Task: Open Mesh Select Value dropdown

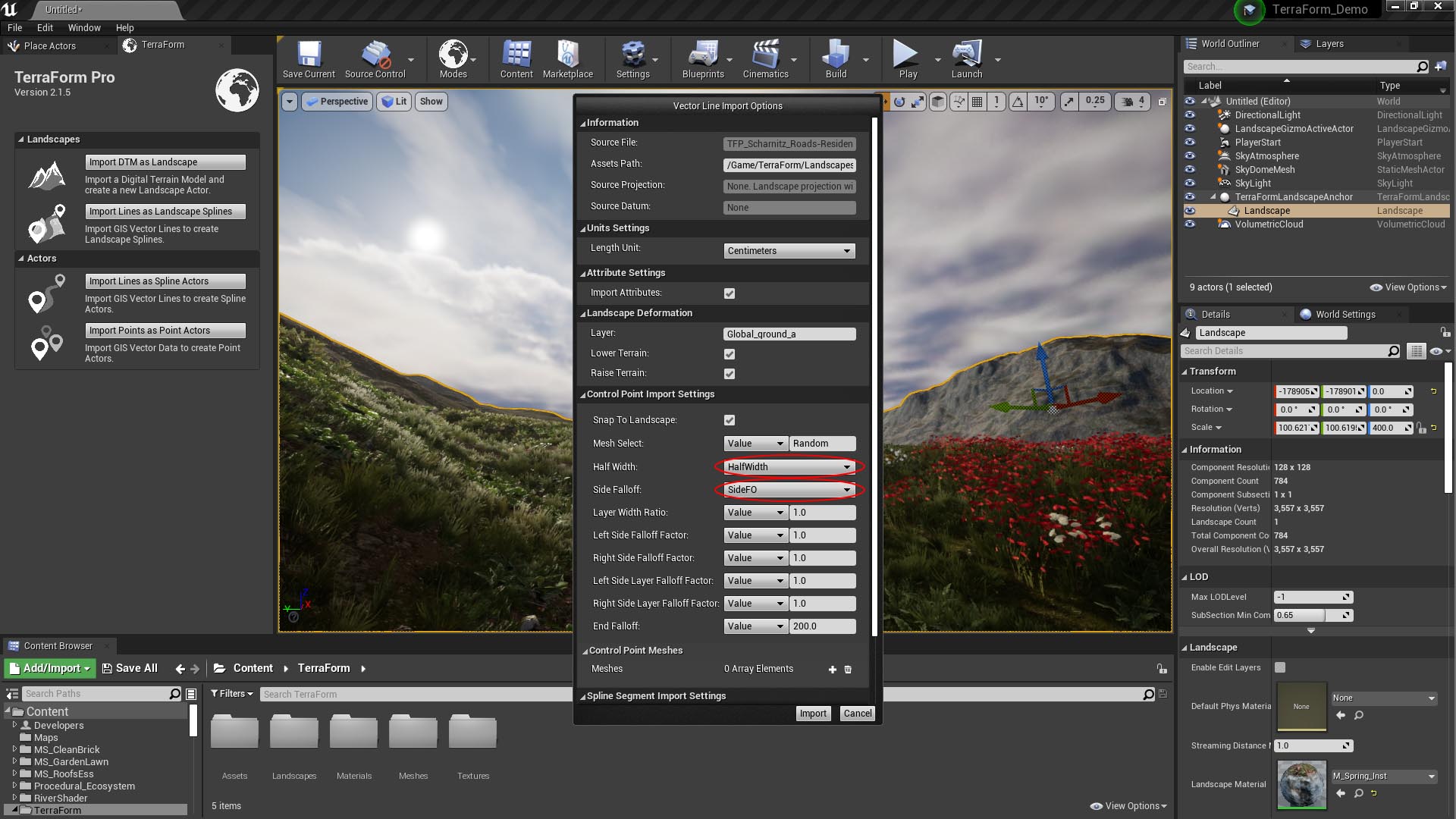Action: 756,444
